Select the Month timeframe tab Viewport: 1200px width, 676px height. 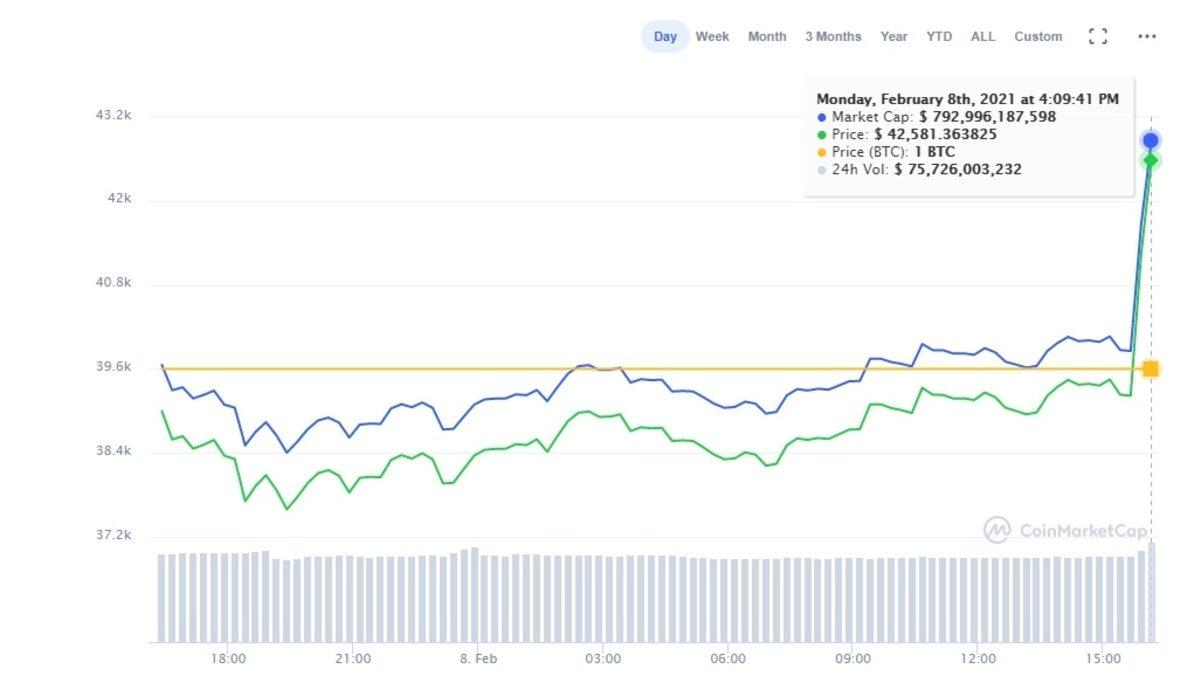766,36
